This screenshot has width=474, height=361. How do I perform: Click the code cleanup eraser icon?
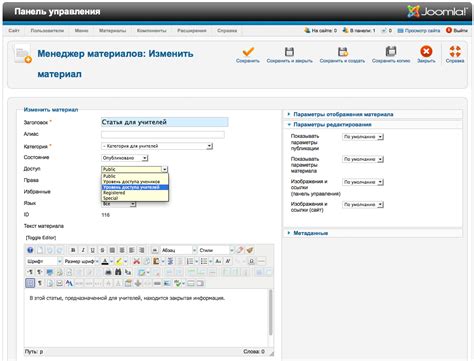tap(240, 250)
